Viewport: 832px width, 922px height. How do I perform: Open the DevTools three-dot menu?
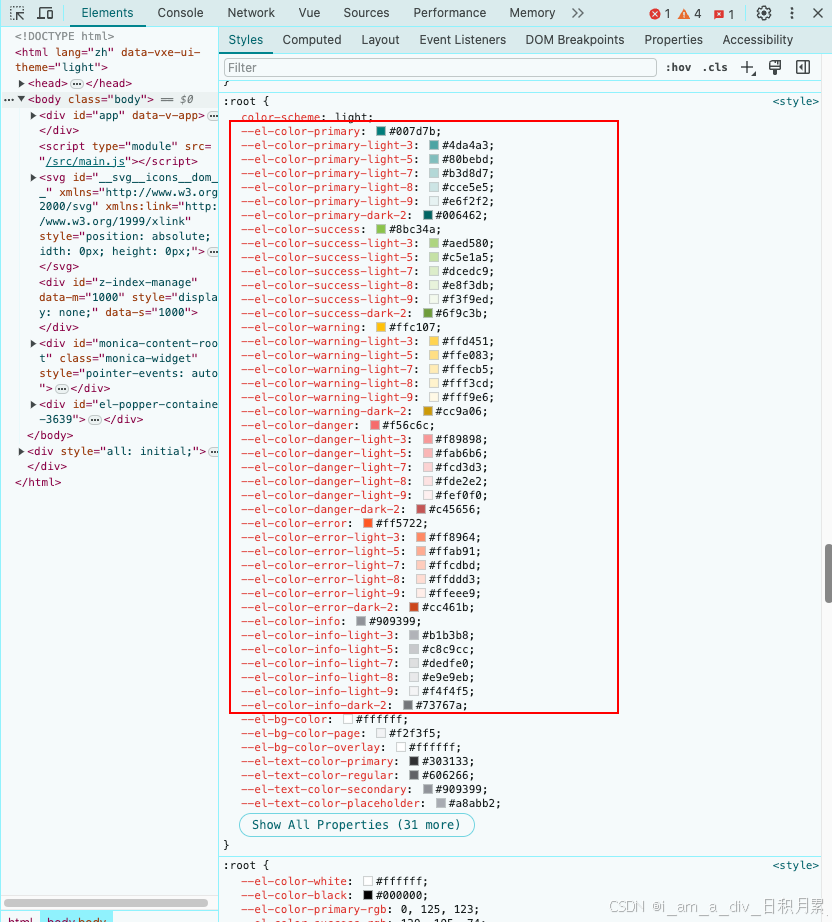tap(792, 13)
